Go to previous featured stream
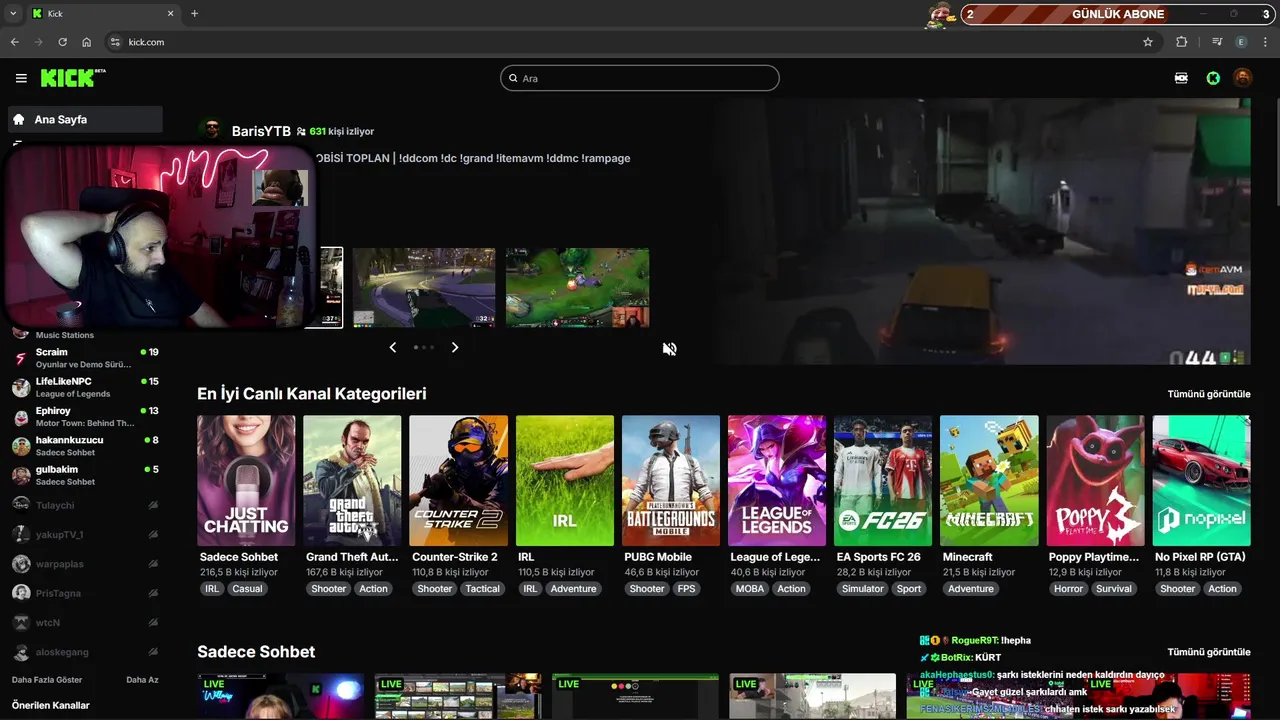The height and width of the screenshot is (720, 1280). point(392,347)
